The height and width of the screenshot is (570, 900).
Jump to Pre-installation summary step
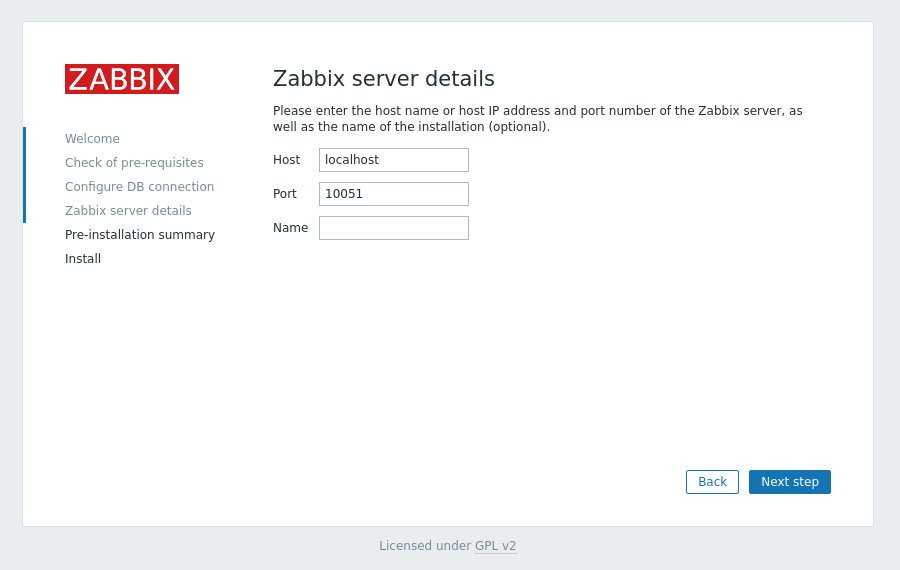tap(140, 235)
